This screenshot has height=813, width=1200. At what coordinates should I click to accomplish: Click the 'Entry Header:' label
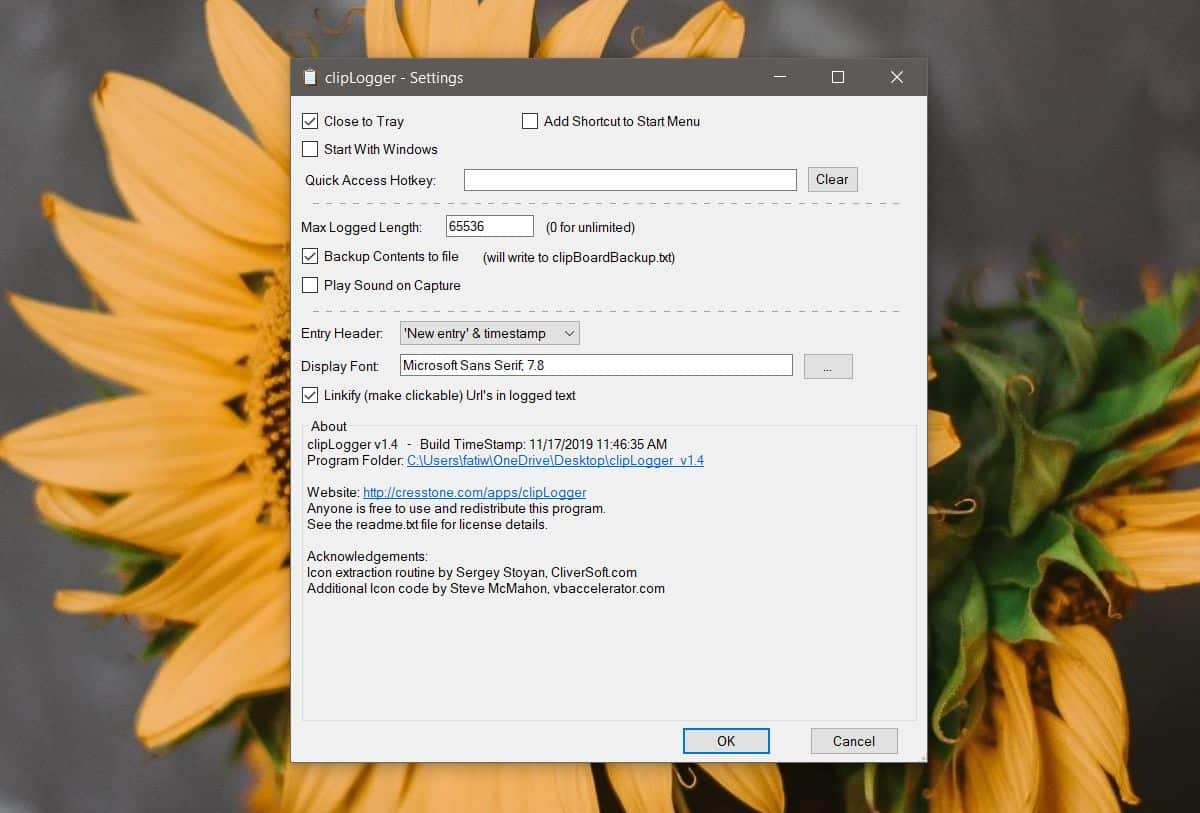(342, 333)
